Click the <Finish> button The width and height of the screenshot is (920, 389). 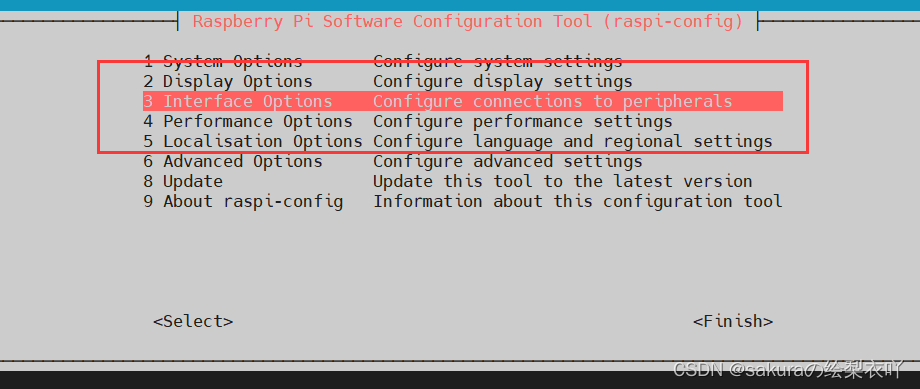coord(733,322)
